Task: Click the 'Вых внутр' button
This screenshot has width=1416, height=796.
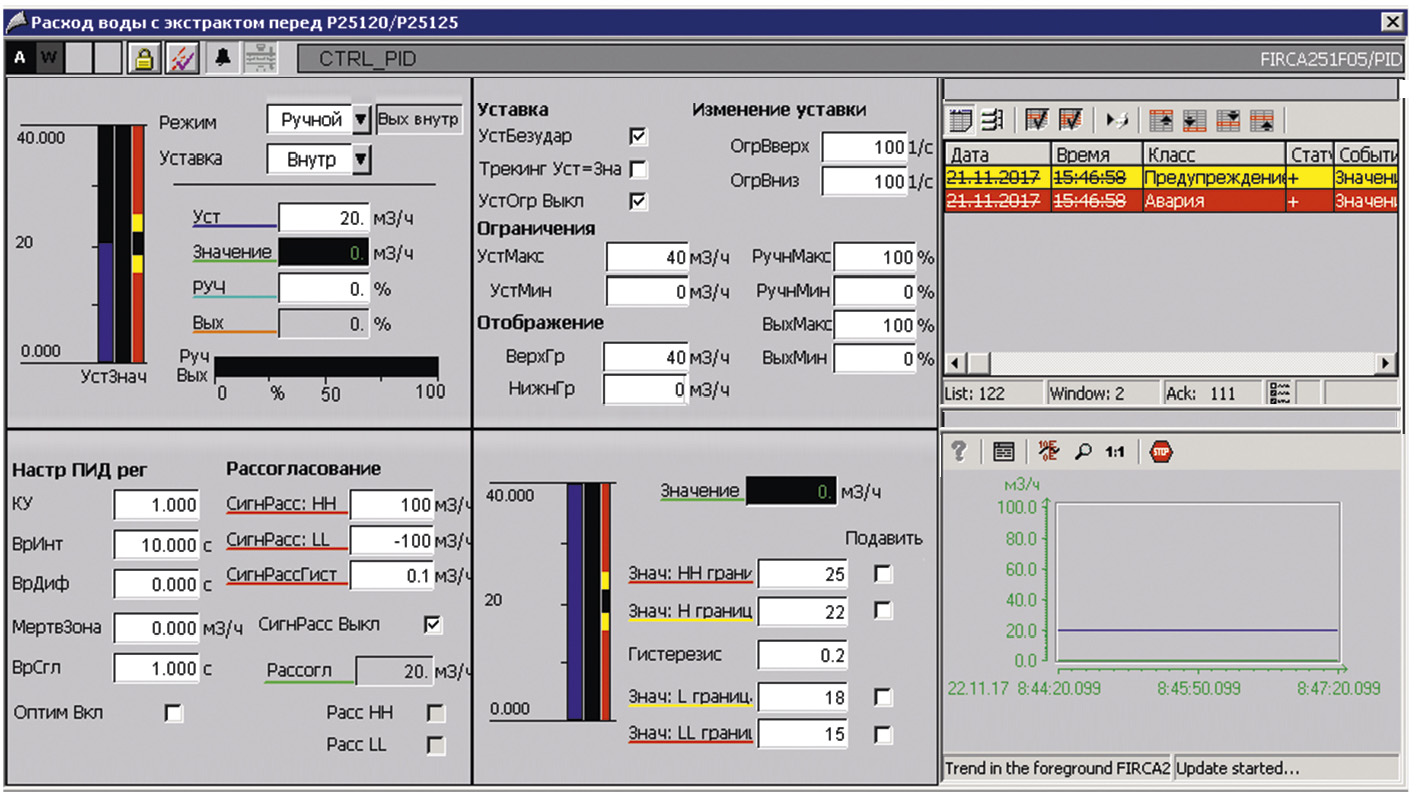Action: click(x=419, y=119)
